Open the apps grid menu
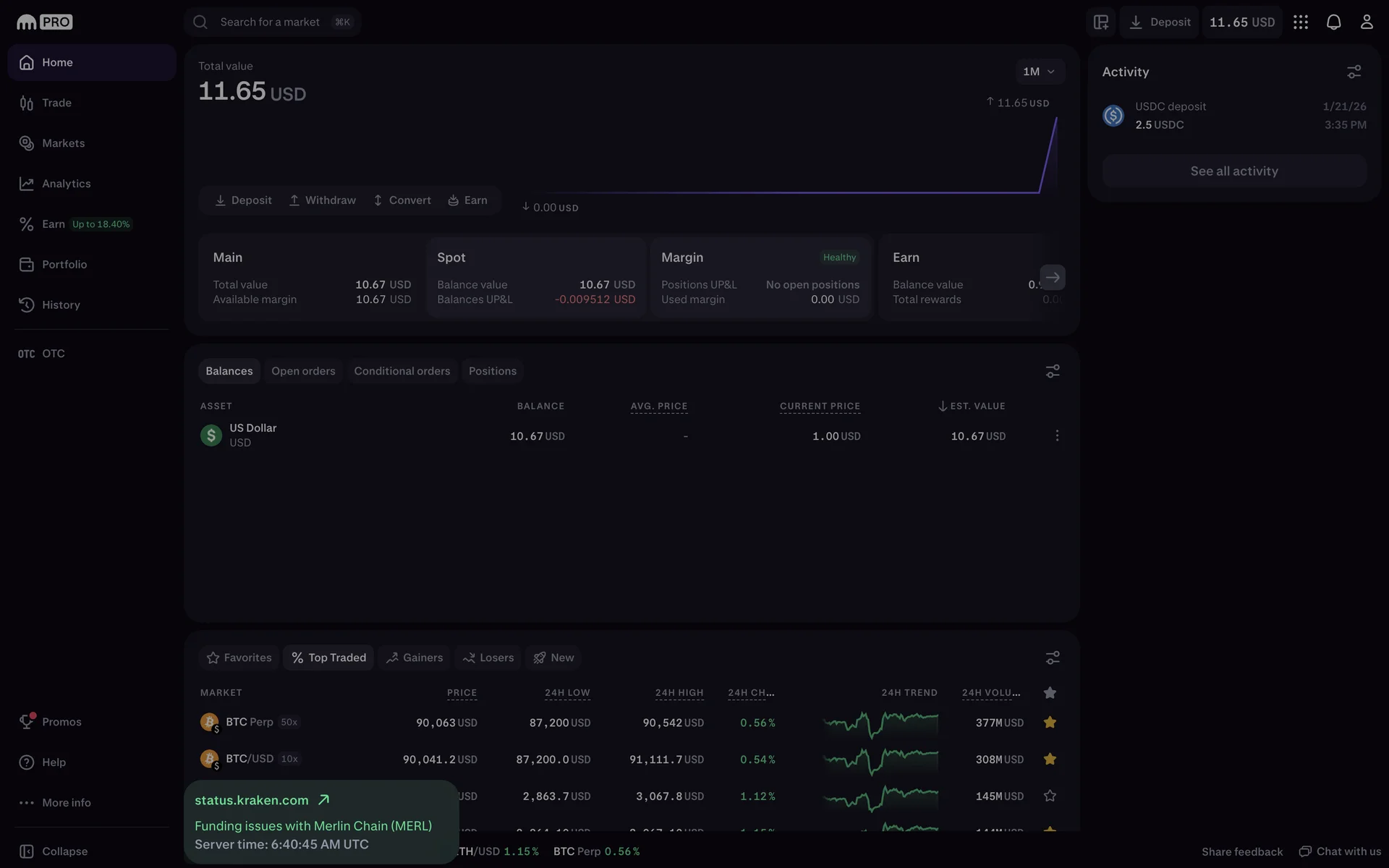The image size is (1389, 868). (x=1300, y=22)
